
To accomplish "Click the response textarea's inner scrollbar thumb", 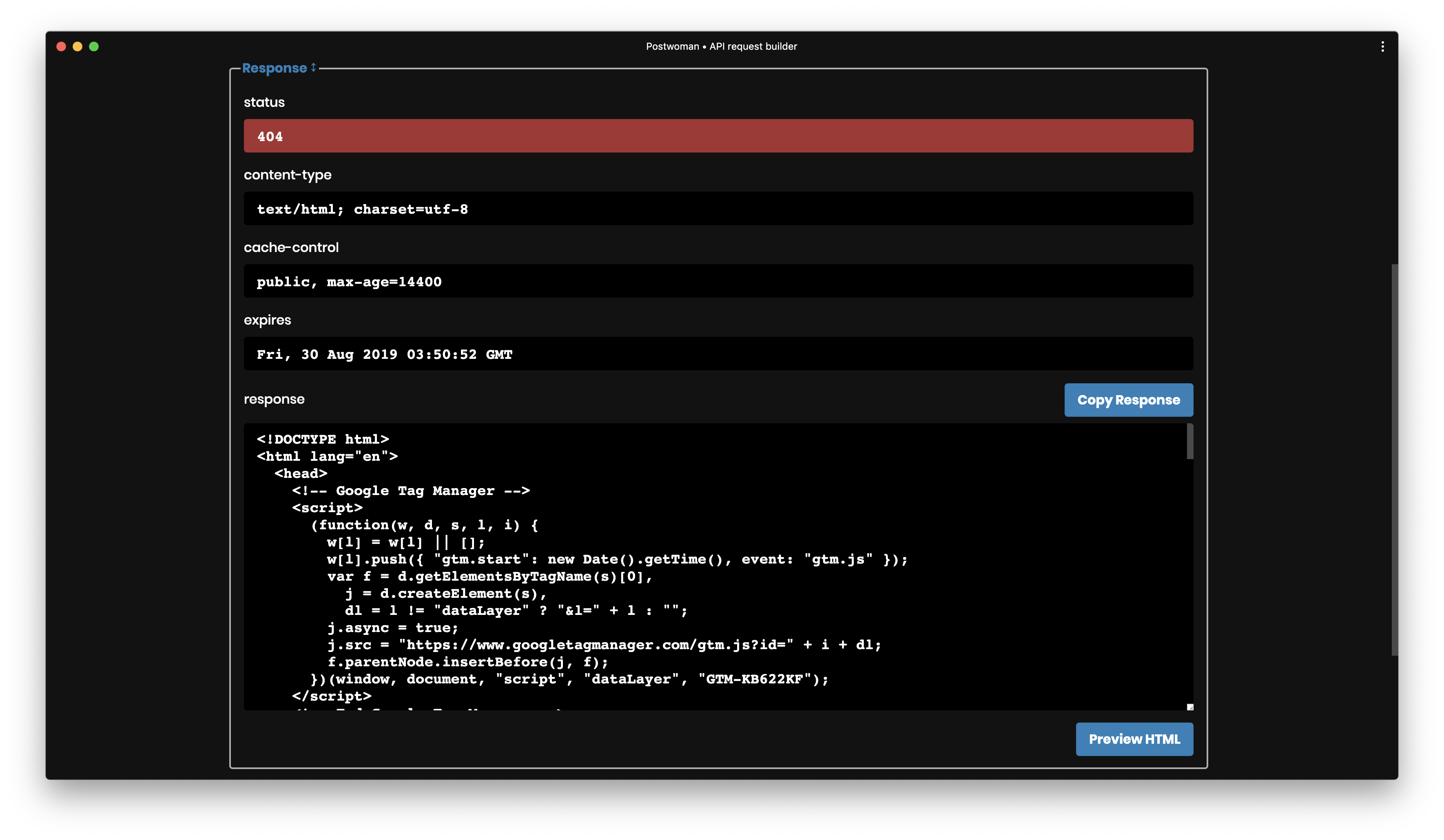I will tap(1189, 441).
